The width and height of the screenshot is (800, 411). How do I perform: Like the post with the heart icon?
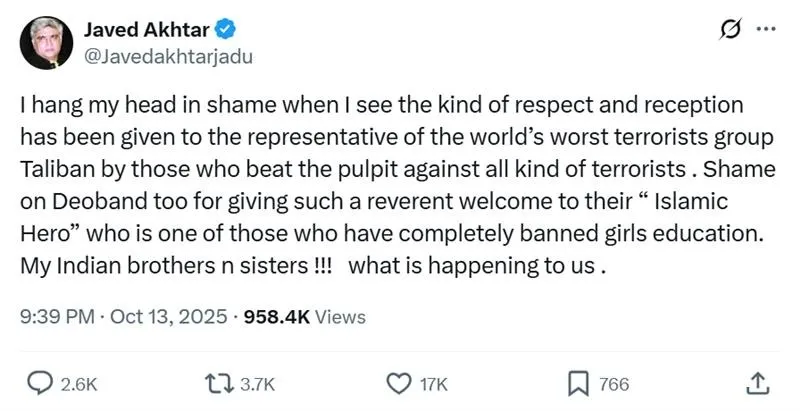[399, 383]
